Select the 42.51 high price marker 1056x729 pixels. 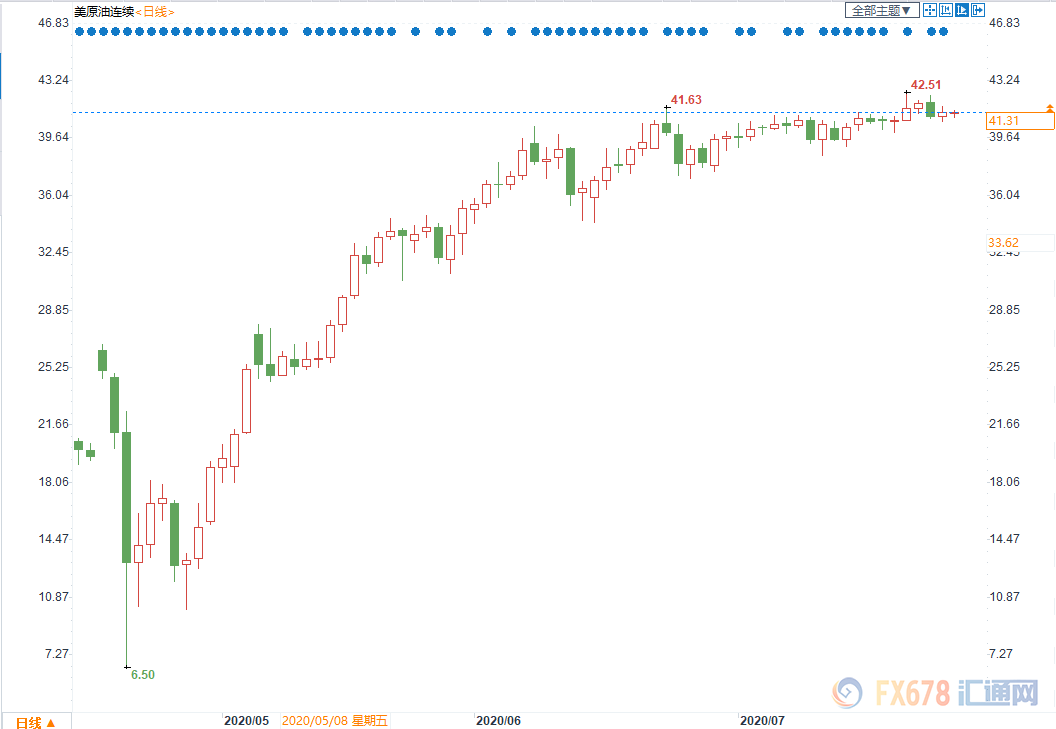tap(925, 85)
